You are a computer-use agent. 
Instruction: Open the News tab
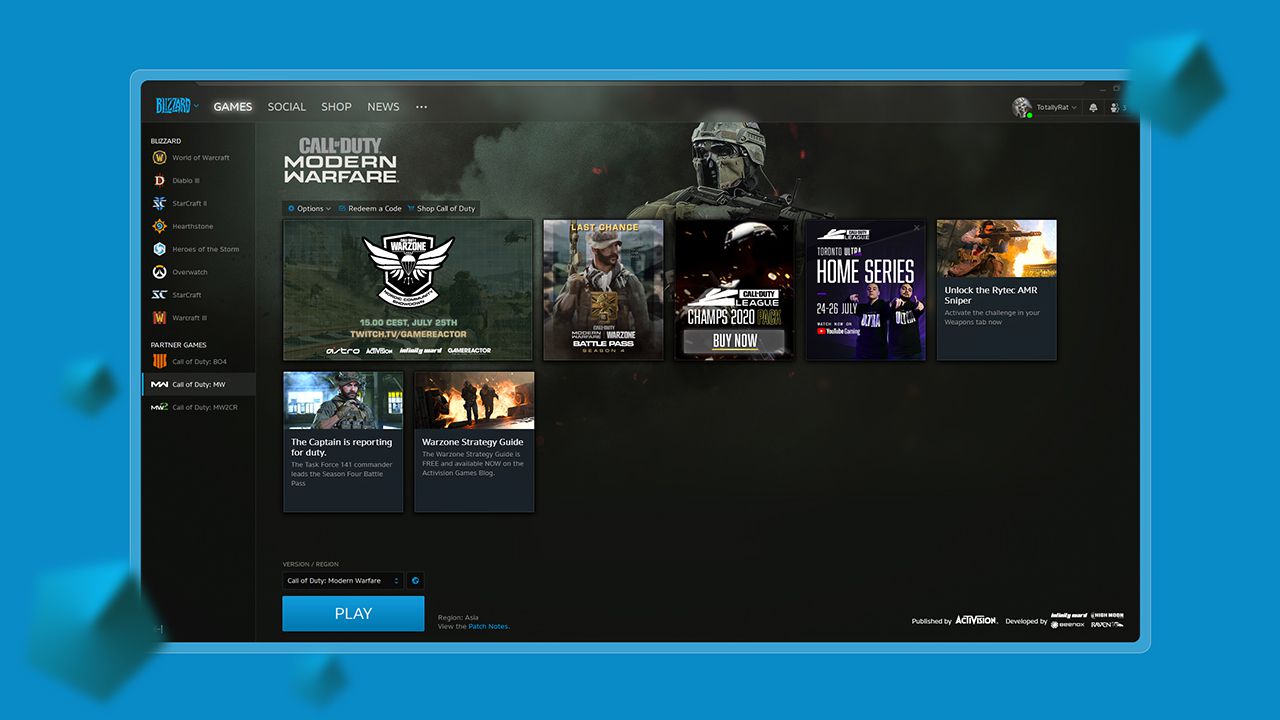pos(383,107)
